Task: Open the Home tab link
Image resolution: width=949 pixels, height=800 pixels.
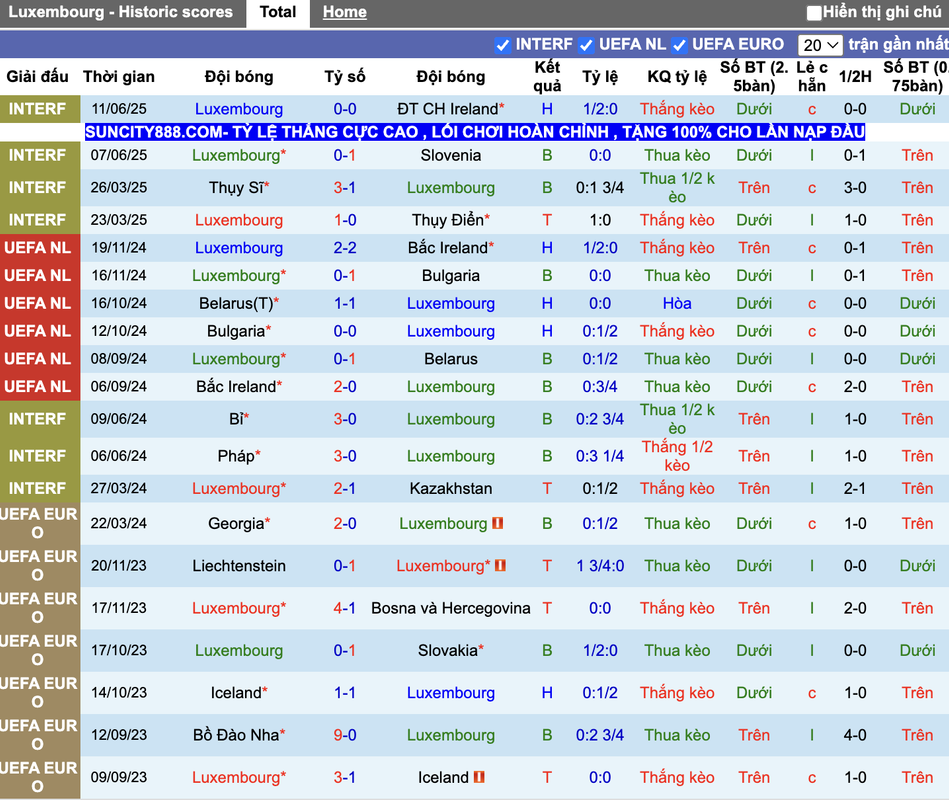Action: (344, 12)
